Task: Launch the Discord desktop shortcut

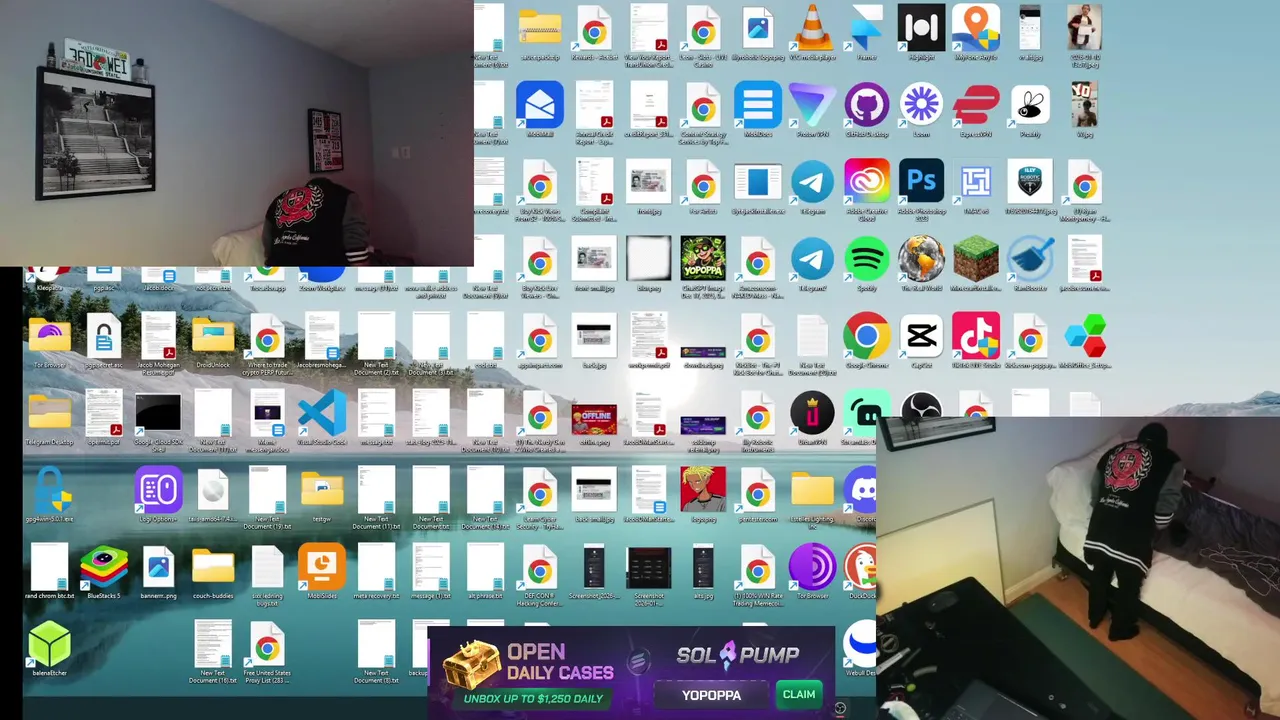Action: tap(862, 490)
